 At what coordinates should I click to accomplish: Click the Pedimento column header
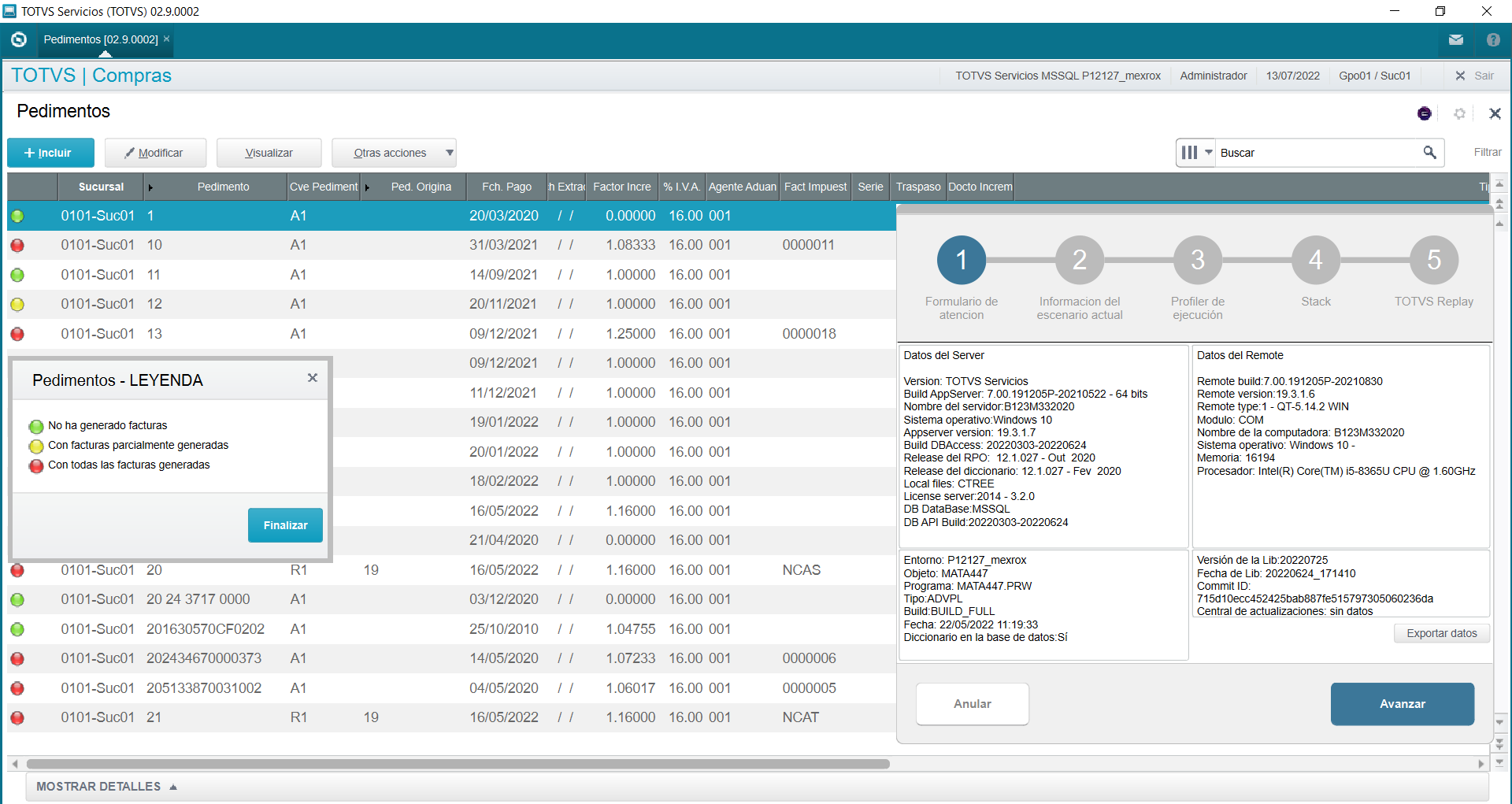point(223,187)
